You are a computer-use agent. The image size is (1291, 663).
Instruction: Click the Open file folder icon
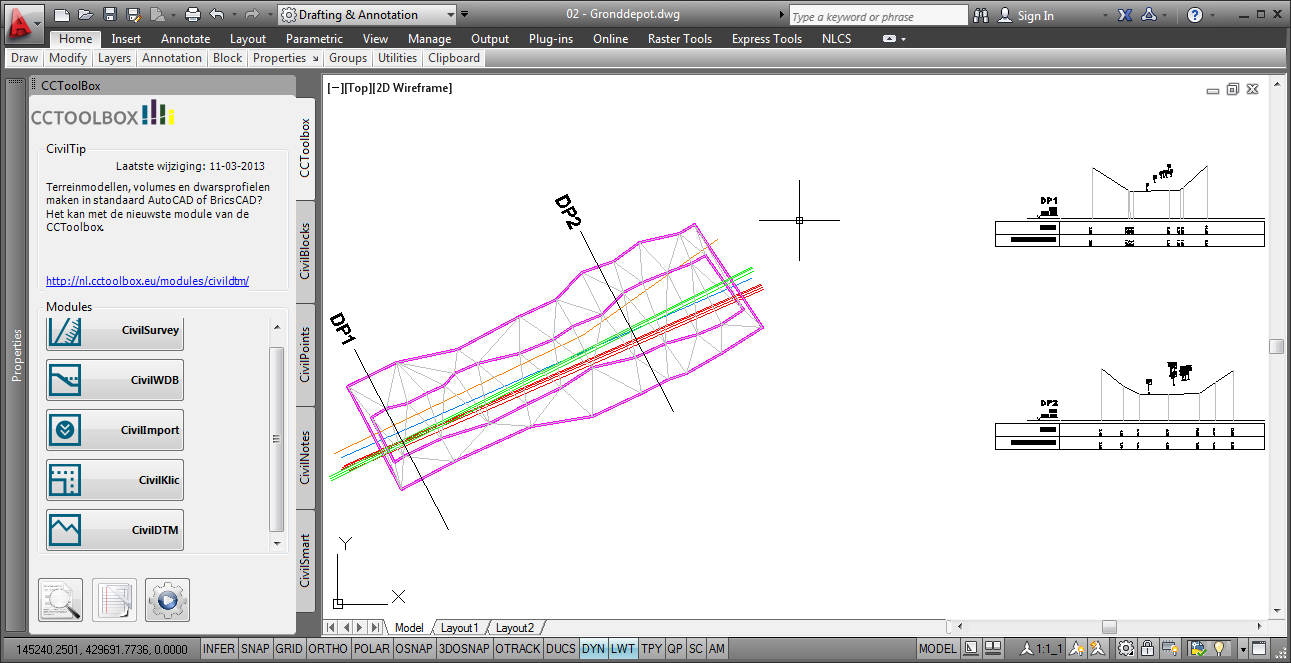click(86, 15)
